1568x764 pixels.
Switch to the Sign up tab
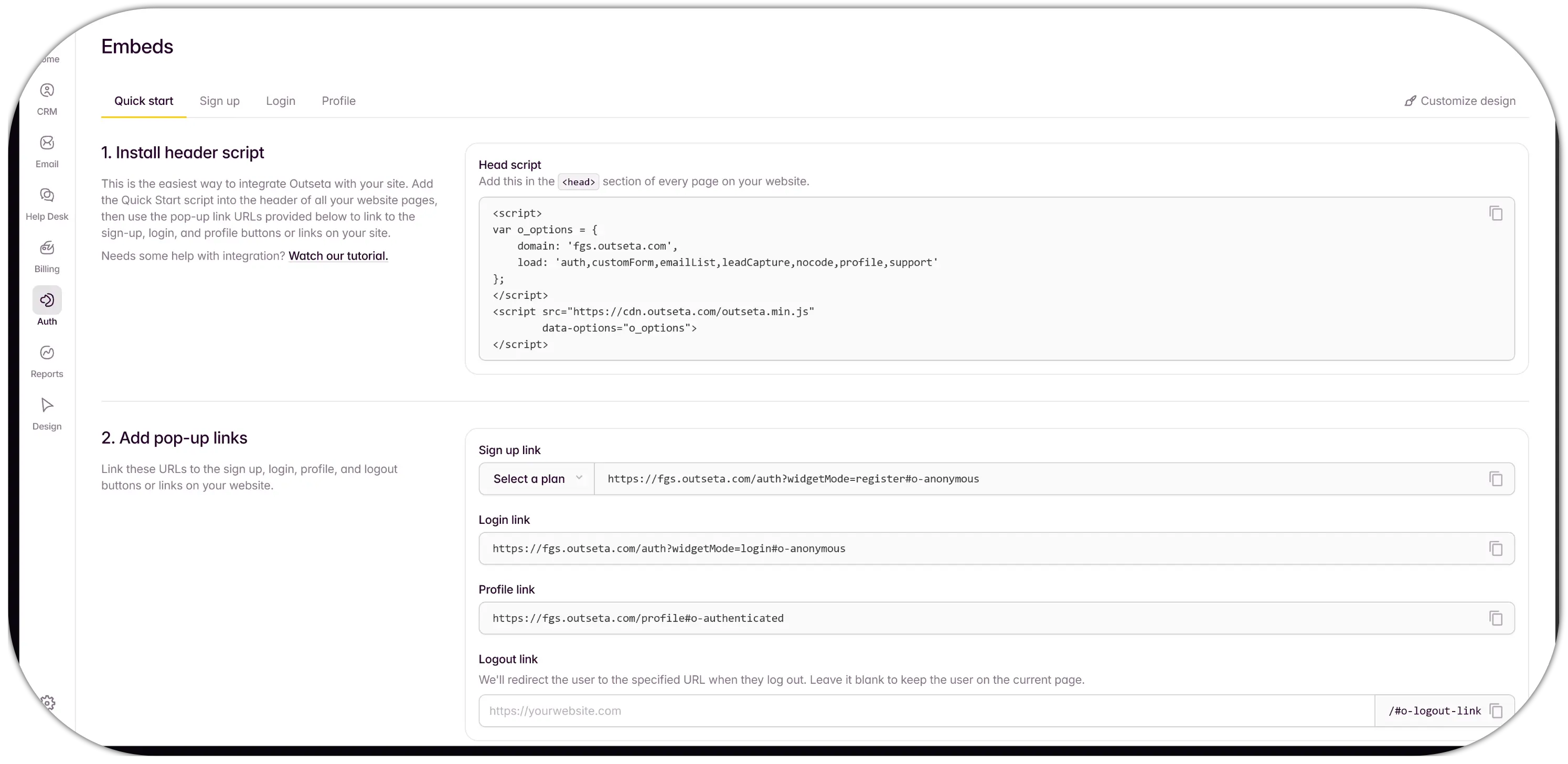tap(220, 101)
